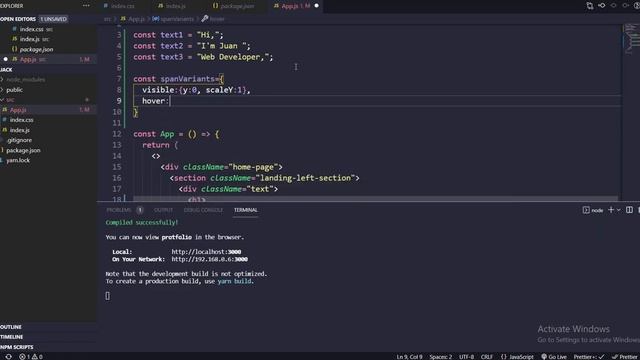640x360 pixels.
Task: Open the network URL 192.168.0.6:3000
Action: [x=209, y=260]
